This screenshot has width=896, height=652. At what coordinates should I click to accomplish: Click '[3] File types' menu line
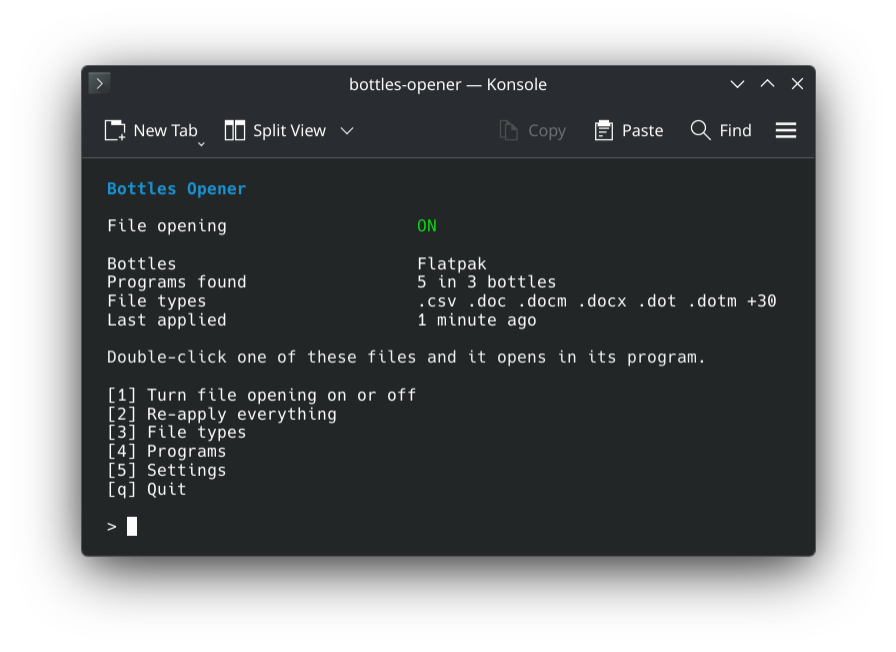click(177, 433)
